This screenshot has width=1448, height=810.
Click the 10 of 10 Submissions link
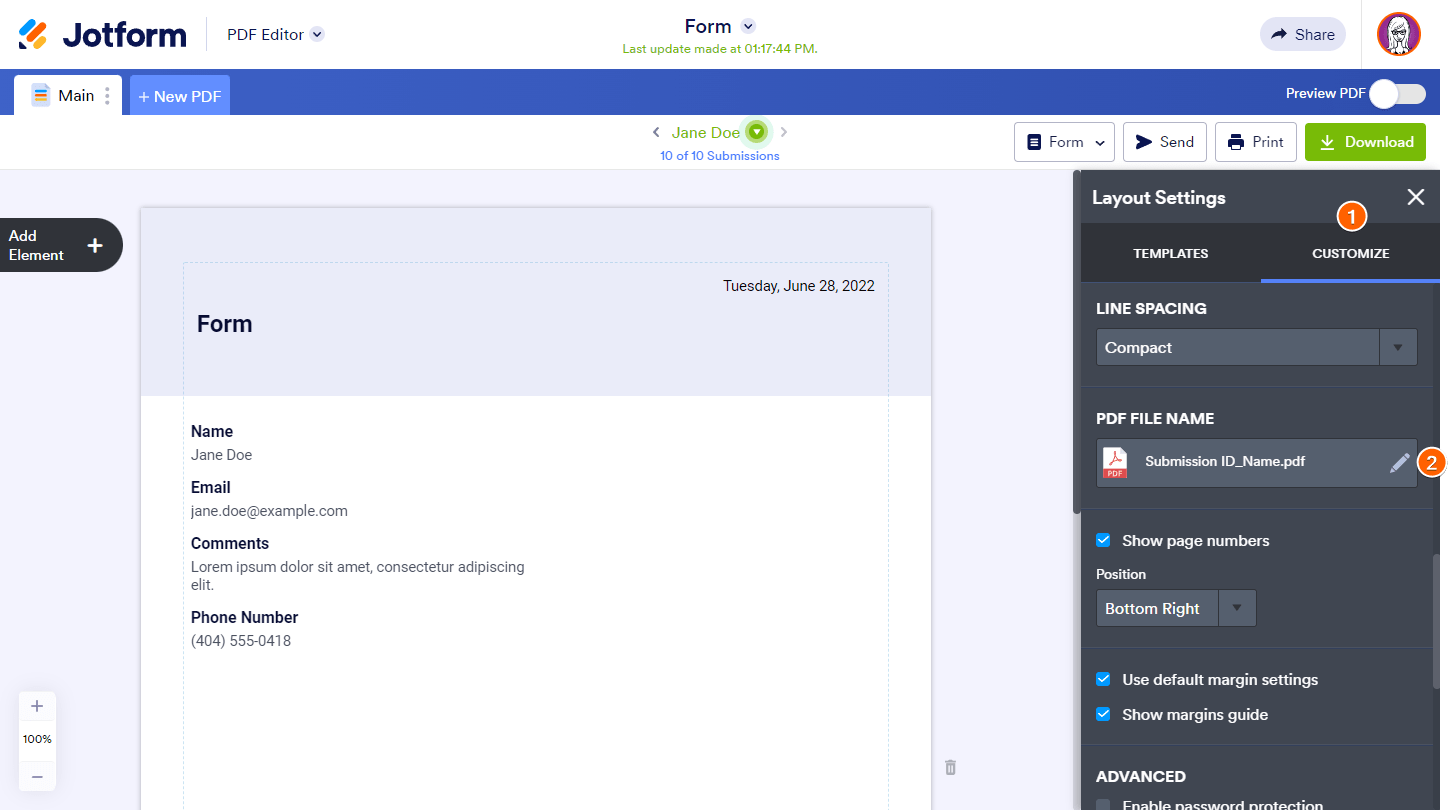click(x=720, y=156)
